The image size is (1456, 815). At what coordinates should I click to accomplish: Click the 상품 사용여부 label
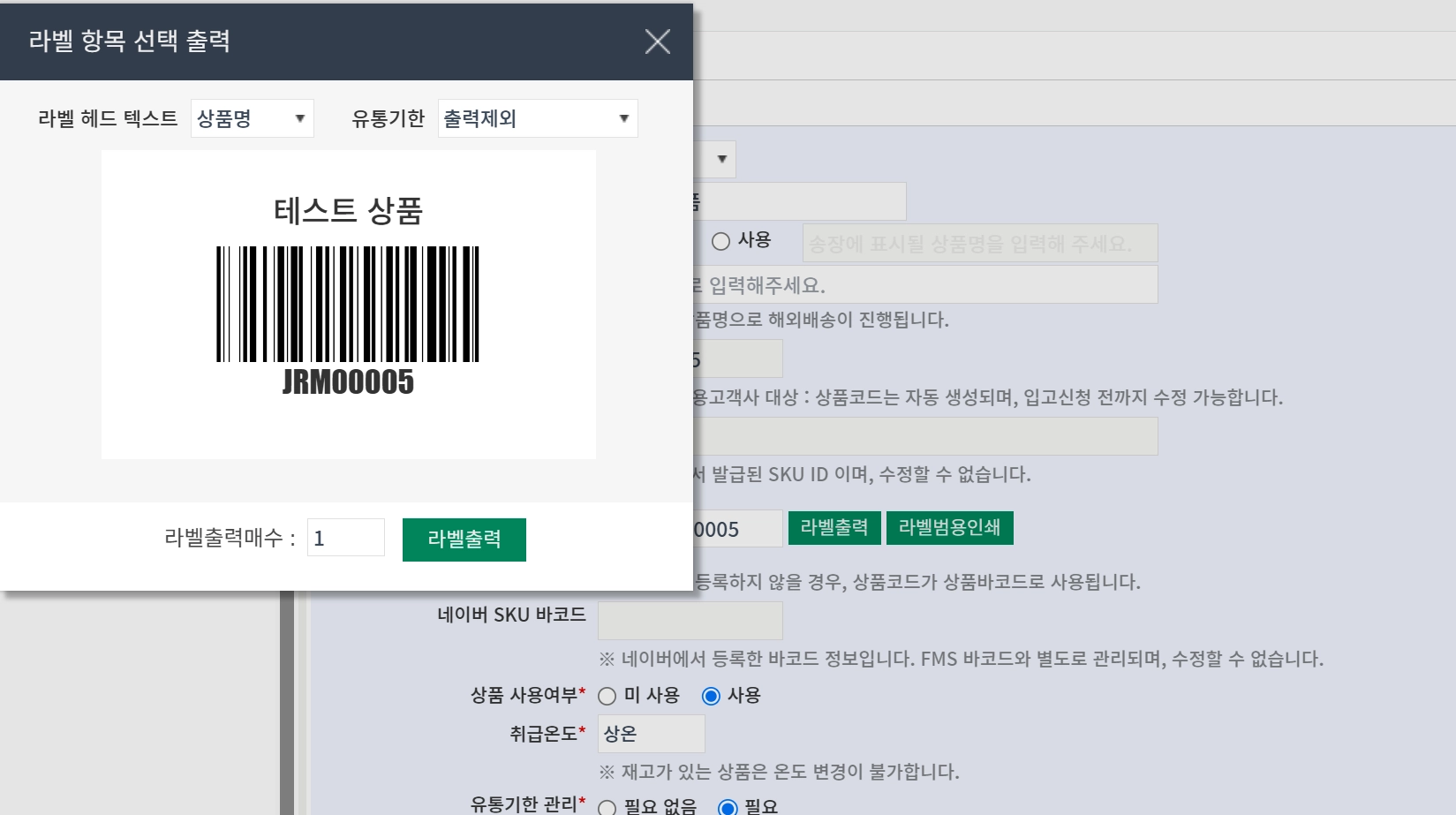(x=528, y=696)
